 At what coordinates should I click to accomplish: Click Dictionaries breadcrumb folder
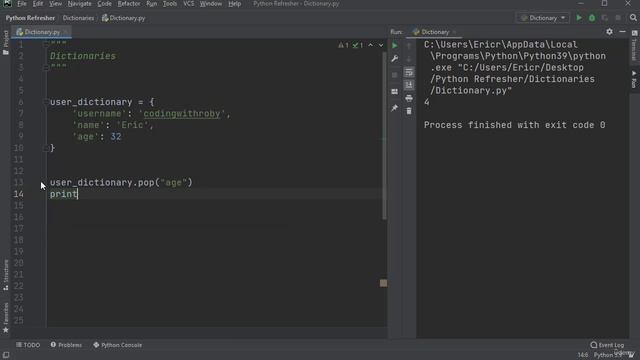(x=78, y=18)
